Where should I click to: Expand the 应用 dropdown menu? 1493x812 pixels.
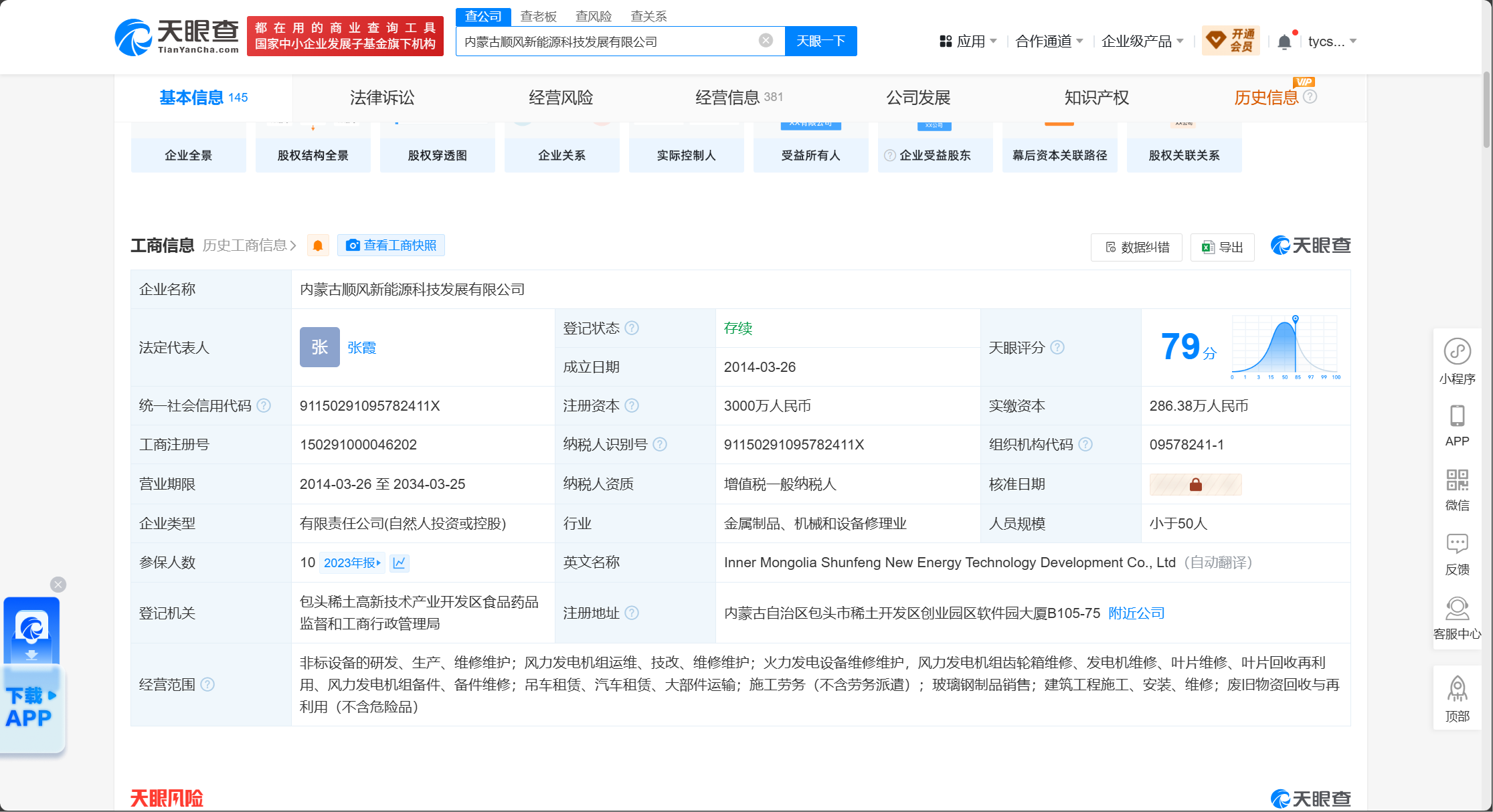pos(968,41)
